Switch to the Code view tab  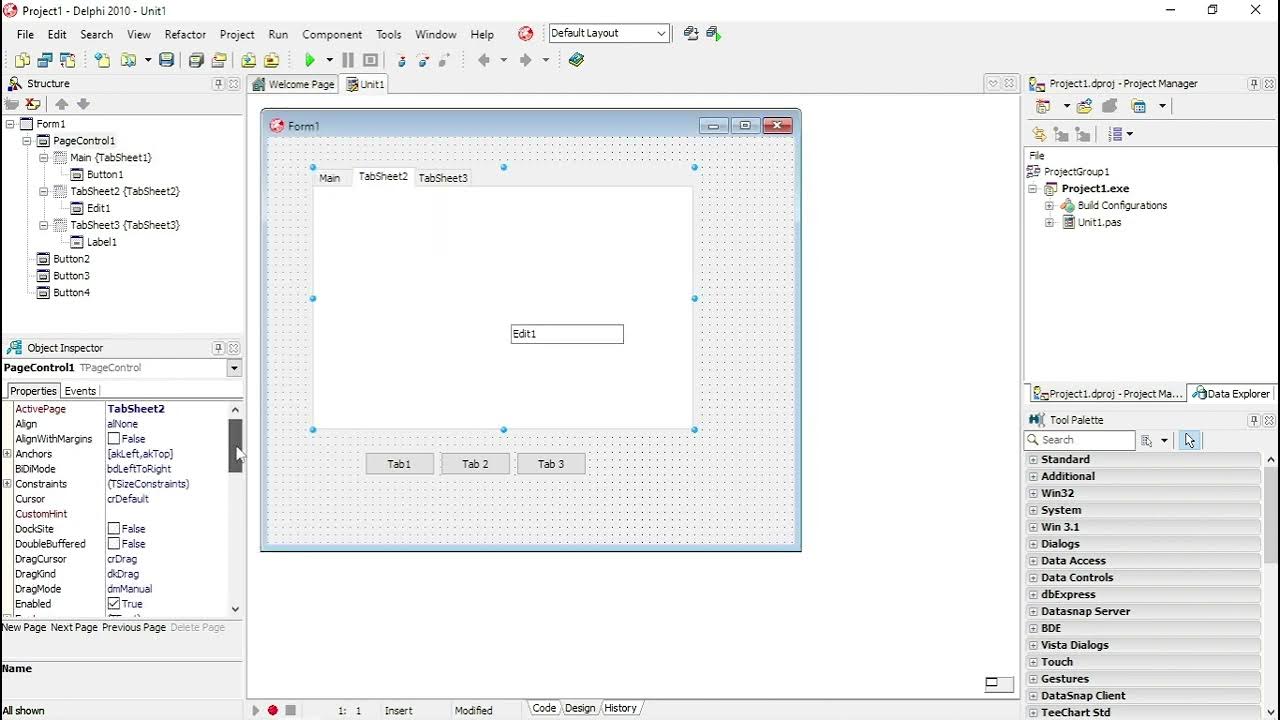(544, 708)
